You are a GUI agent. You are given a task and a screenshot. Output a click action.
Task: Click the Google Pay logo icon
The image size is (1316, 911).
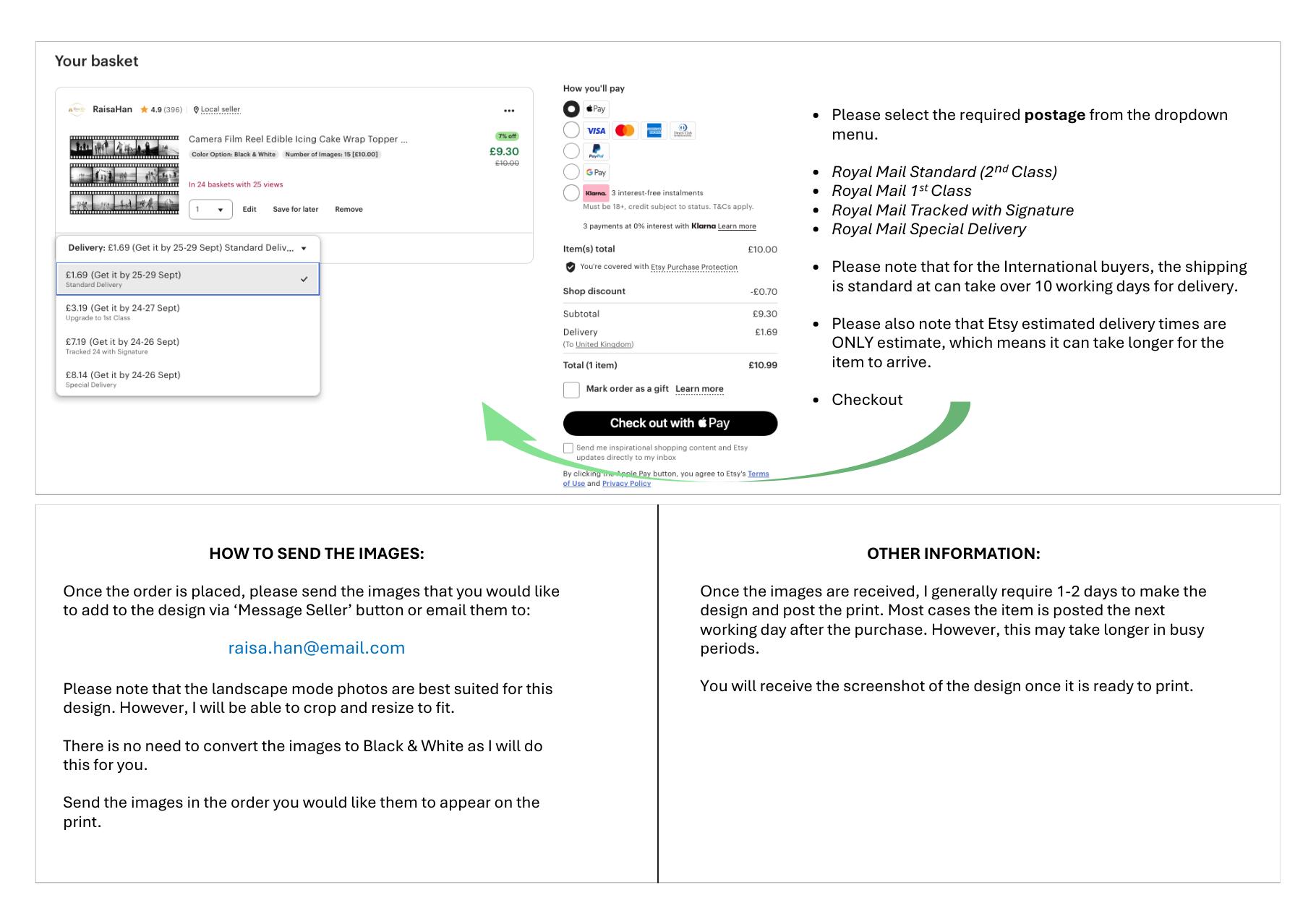coord(597,172)
